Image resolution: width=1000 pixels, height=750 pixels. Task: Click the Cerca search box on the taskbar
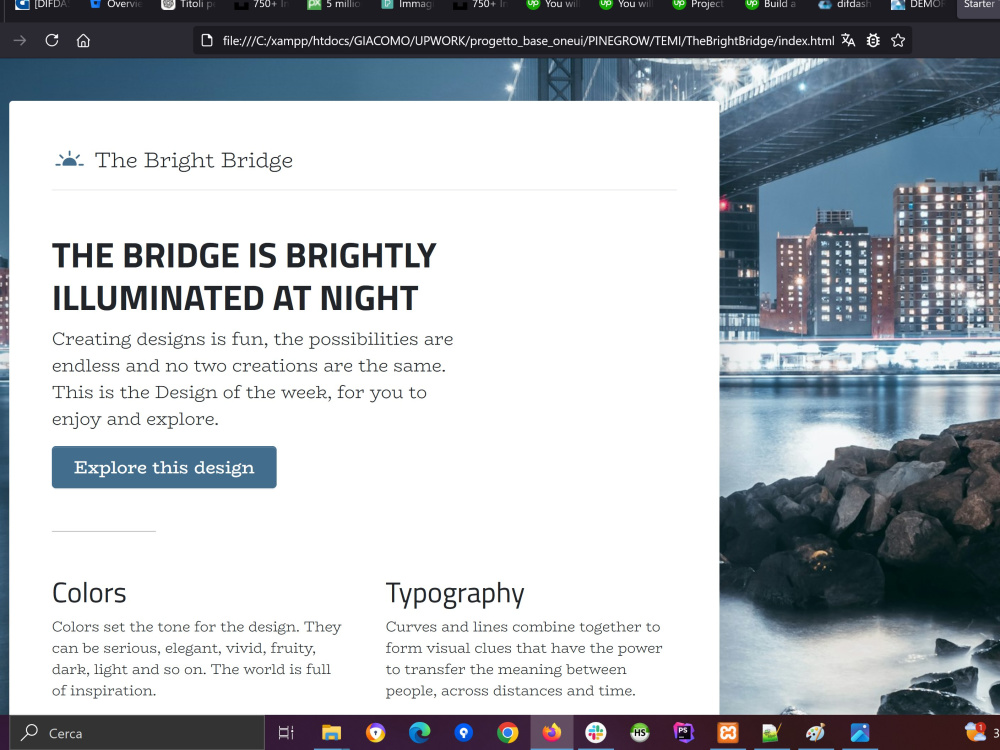(136, 733)
